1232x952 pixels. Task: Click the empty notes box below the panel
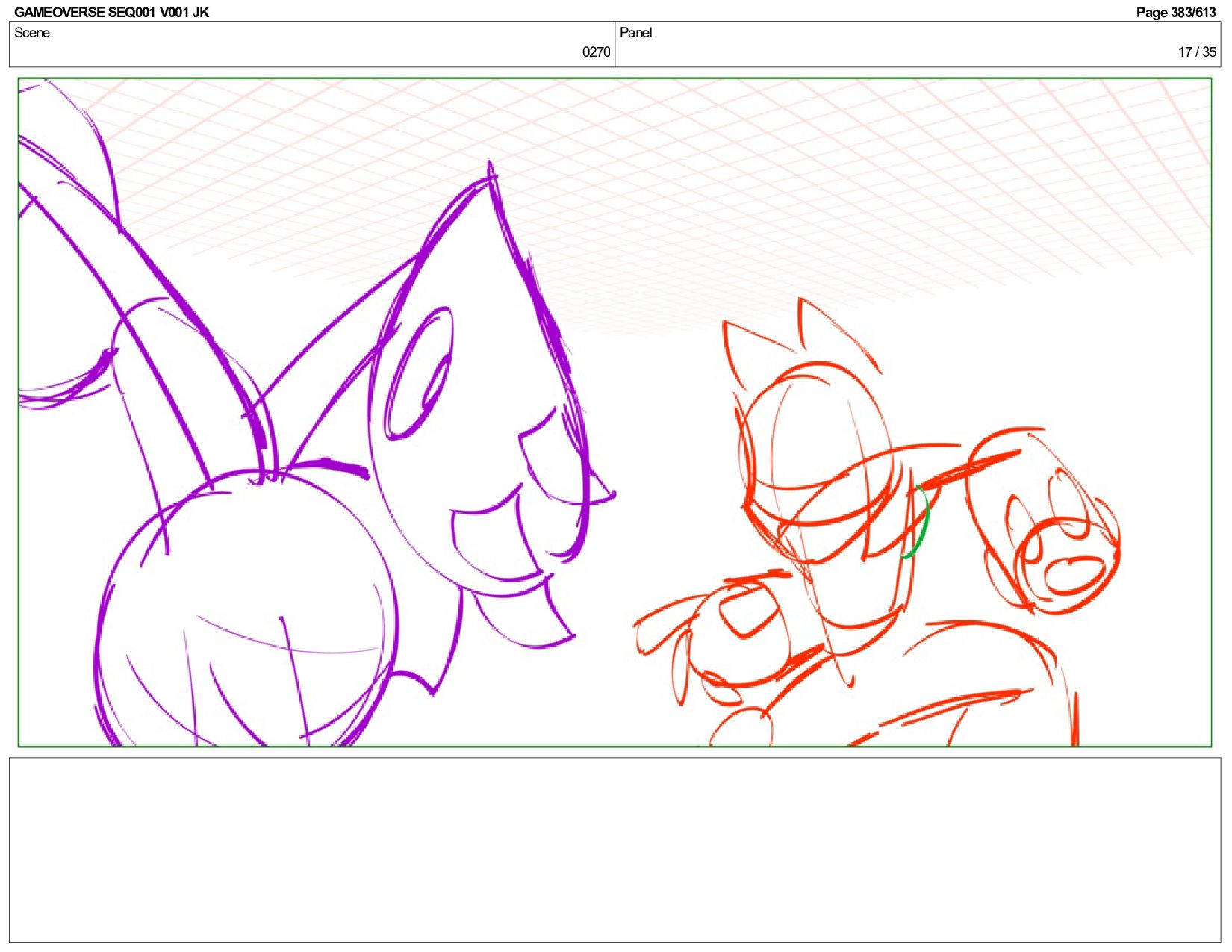(x=615, y=850)
